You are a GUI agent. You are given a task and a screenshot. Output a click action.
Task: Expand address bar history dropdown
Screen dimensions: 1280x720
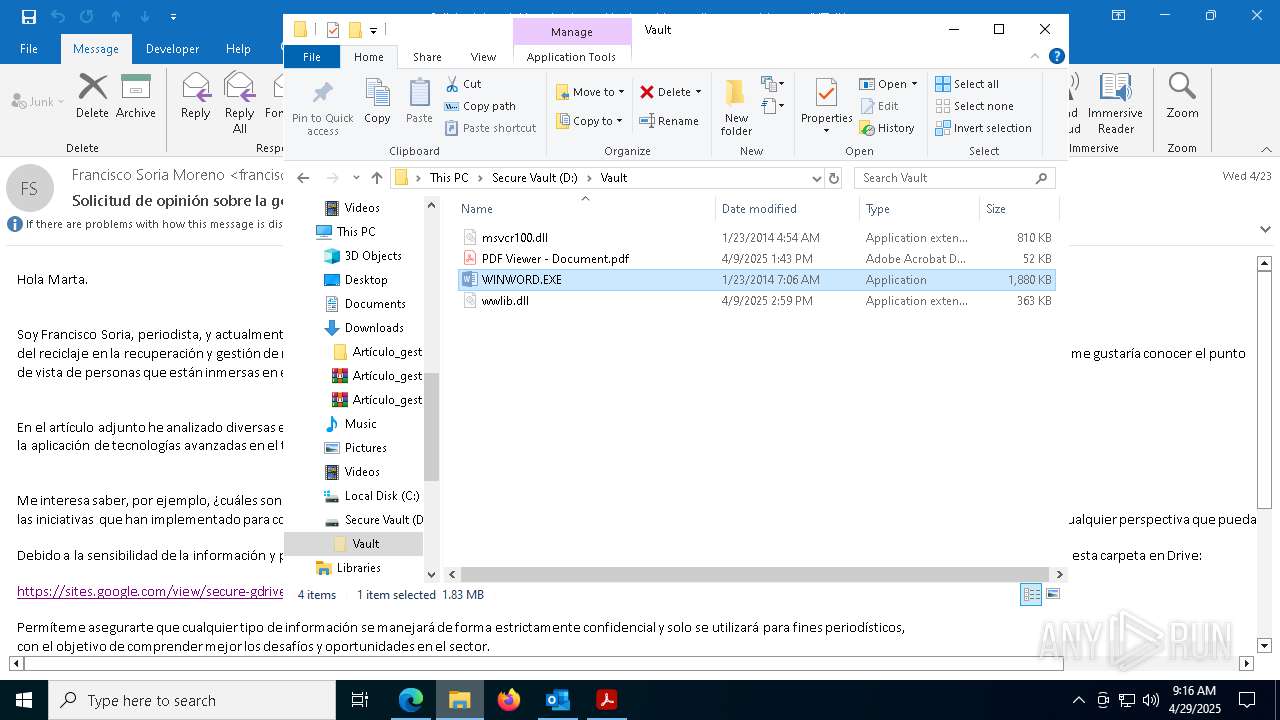tap(817, 178)
